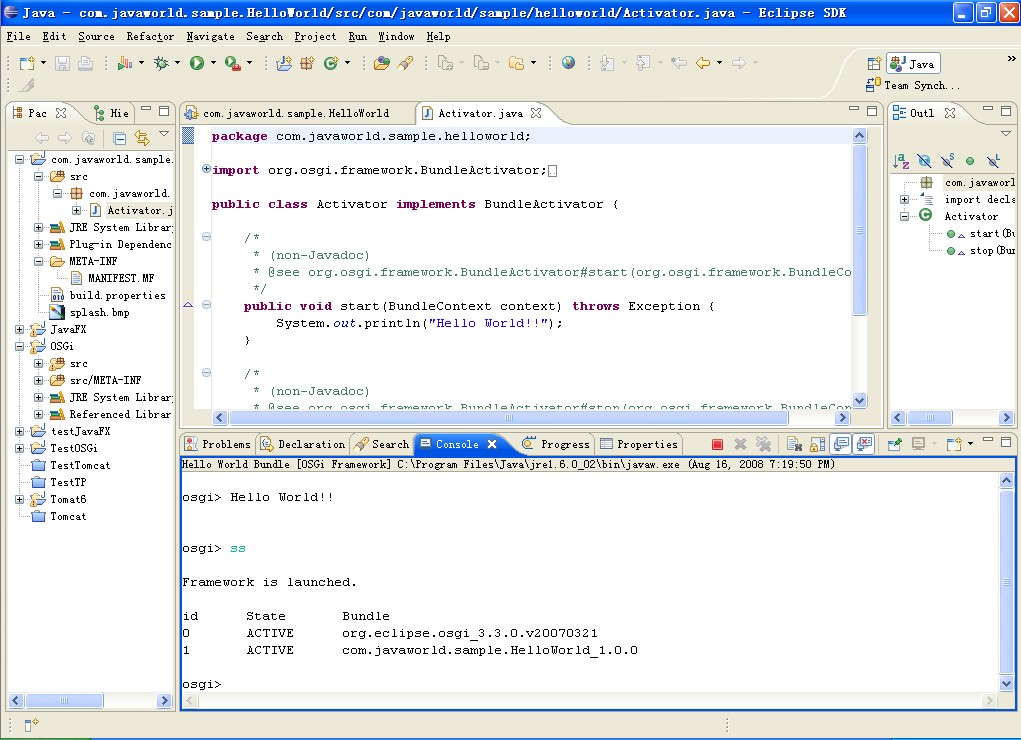The height and width of the screenshot is (740, 1021).
Task: Click the New wizard toolbar icon
Action: click(x=27, y=63)
